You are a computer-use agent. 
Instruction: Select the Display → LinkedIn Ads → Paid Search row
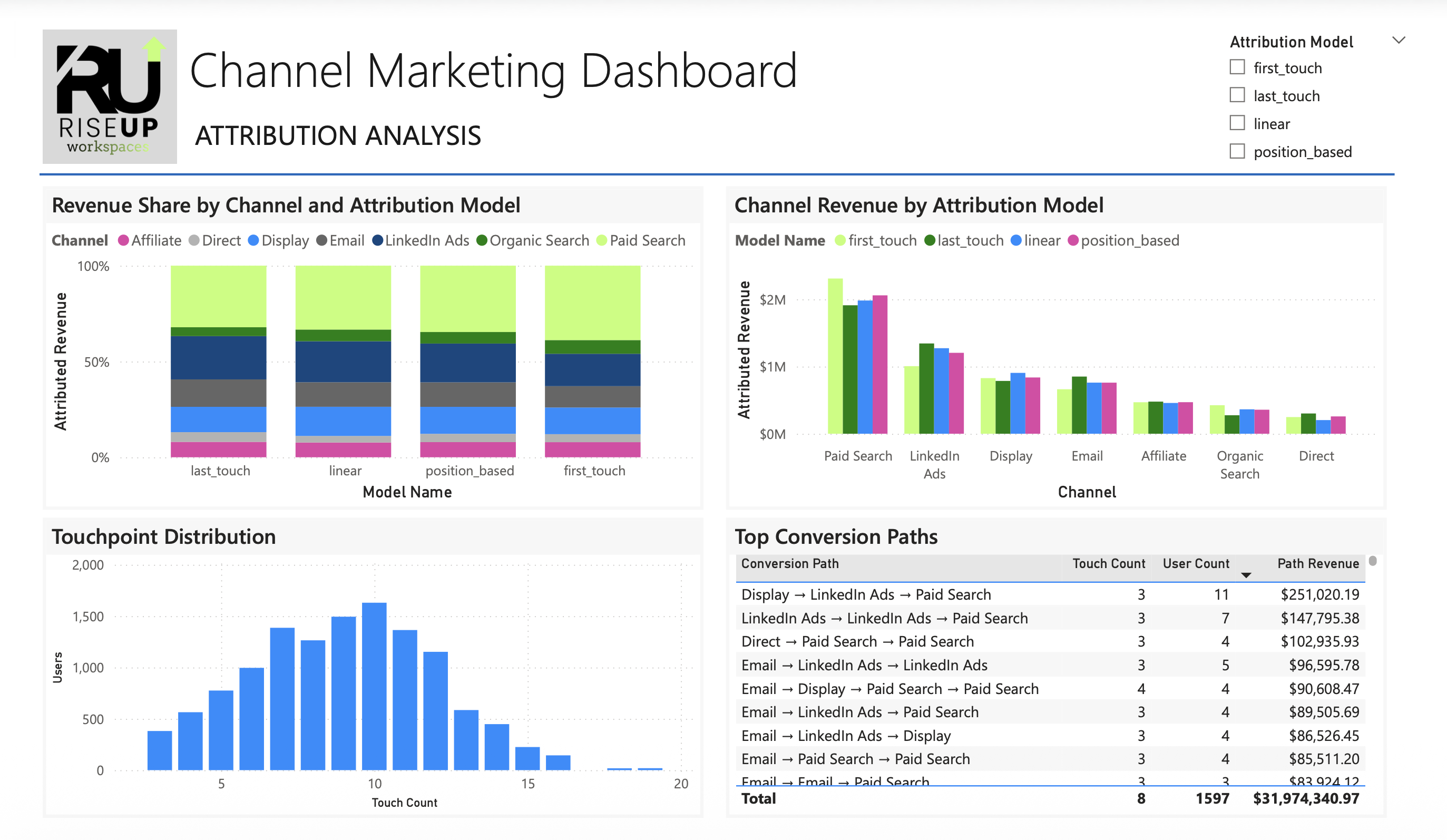point(867,594)
